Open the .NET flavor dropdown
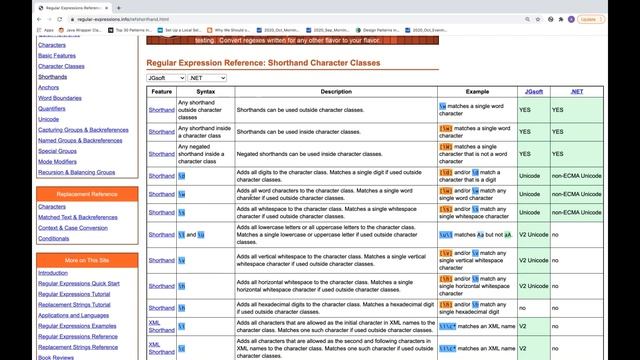640x360 pixels. point(207,78)
